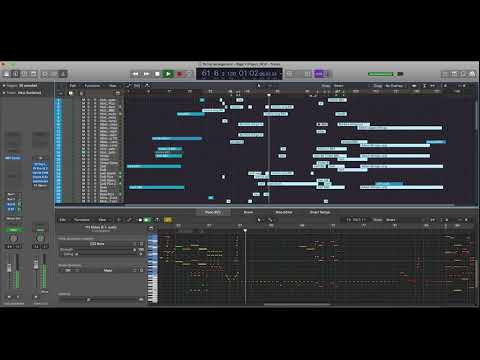Toggle the yellow Collapse Mode button
The width and height of the screenshot is (480, 360).
tap(168, 220)
